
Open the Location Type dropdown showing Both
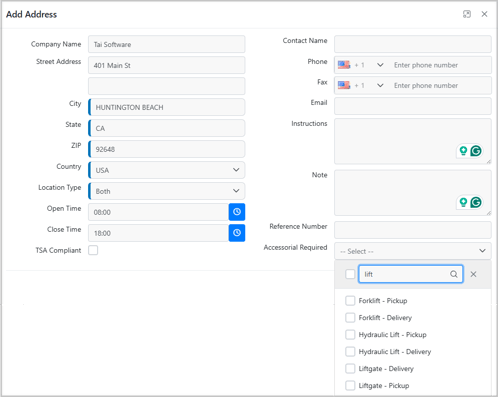pyautogui.click(x=167, y=191)
